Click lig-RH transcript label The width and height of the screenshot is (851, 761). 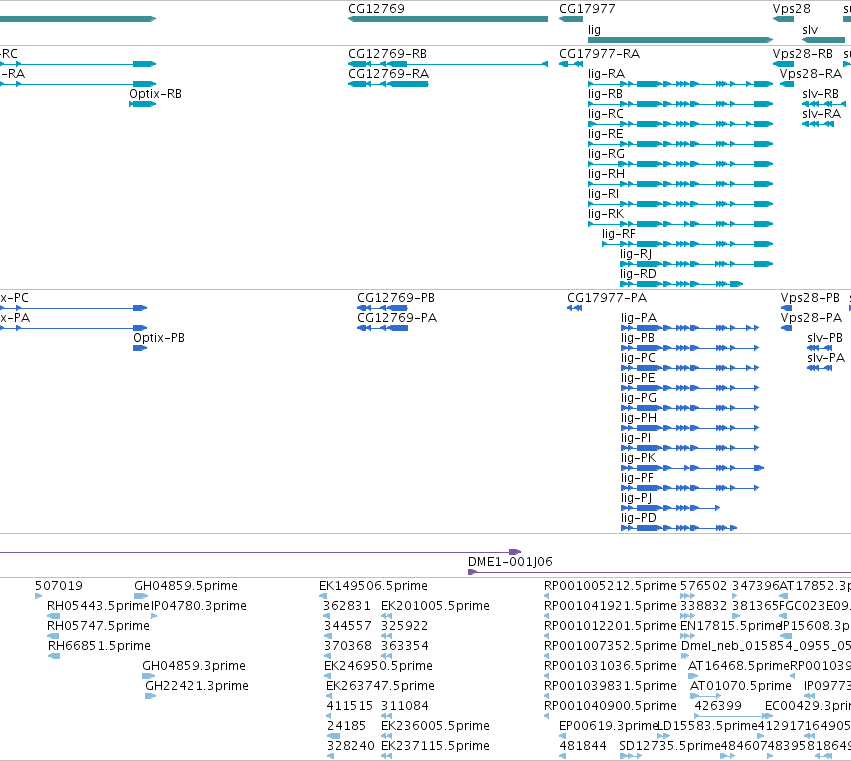[x=606, y=174]
